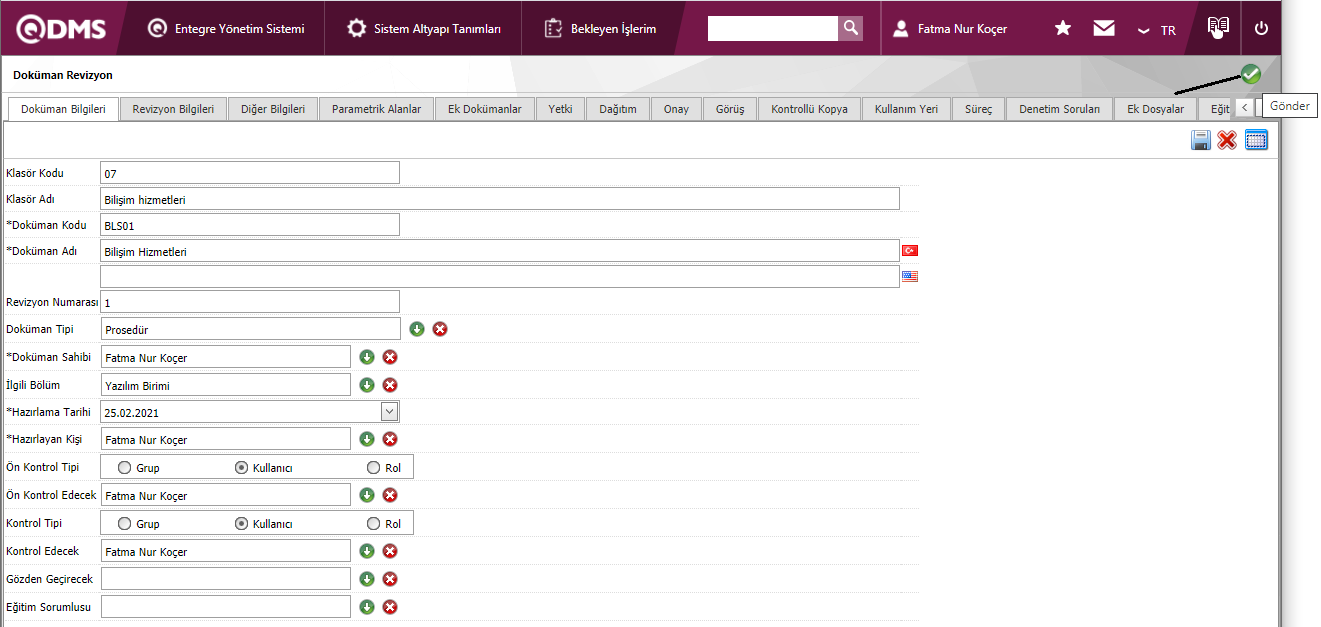Viewport: 1321px width, 627px height.
Task: Click the Gözden Geçirecek input field
Action: (x=226, y=579)
